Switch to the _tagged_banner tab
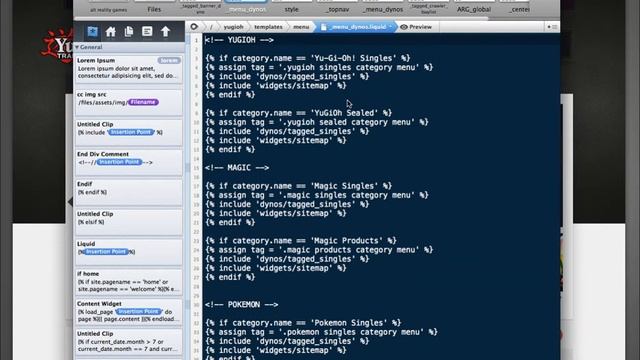Viewport: 640px width, 360px height. point(200,9)
